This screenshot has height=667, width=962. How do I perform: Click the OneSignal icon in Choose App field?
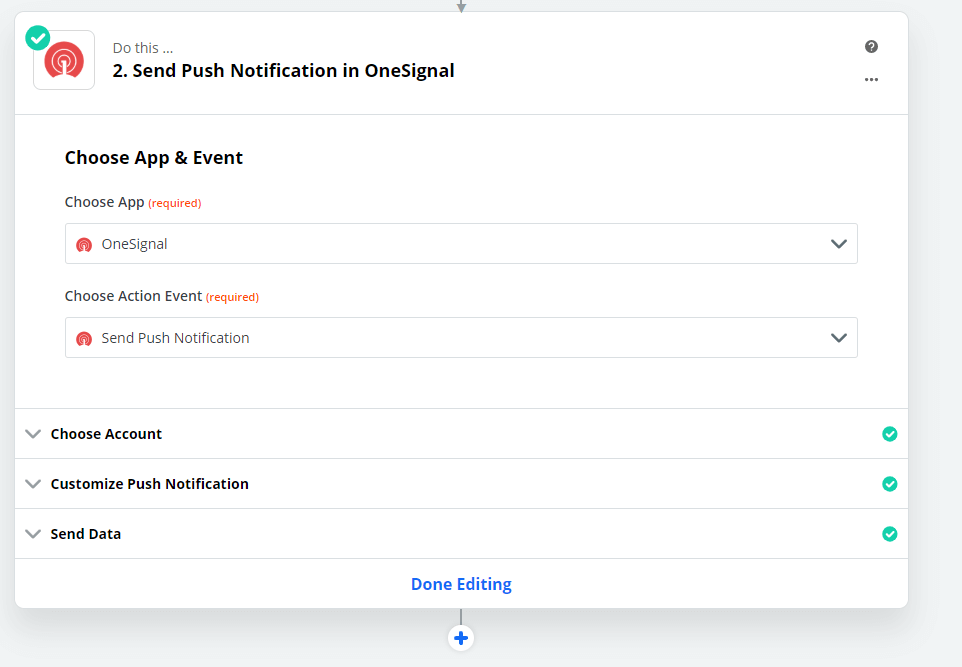click(x=84, y=244)
